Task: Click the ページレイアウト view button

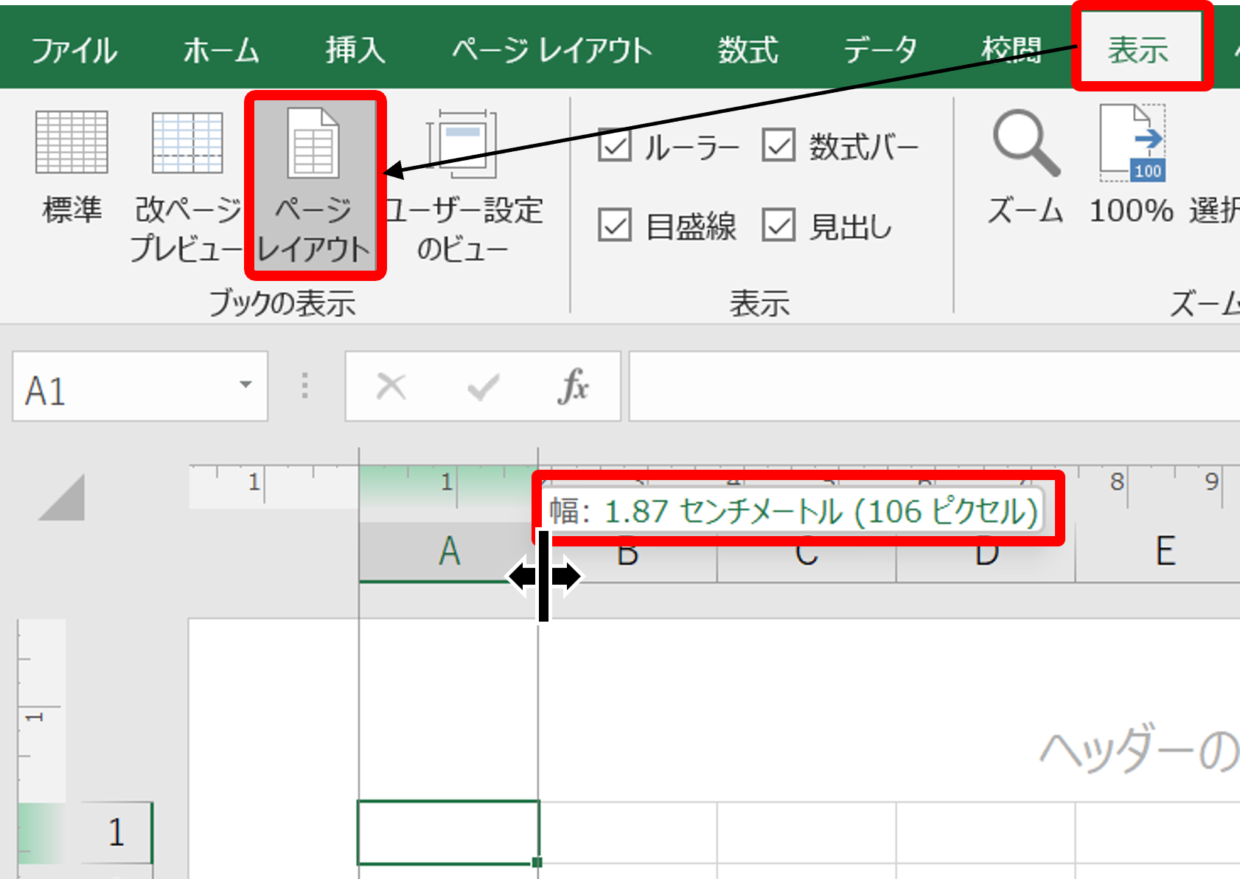Action: point(313,183)
